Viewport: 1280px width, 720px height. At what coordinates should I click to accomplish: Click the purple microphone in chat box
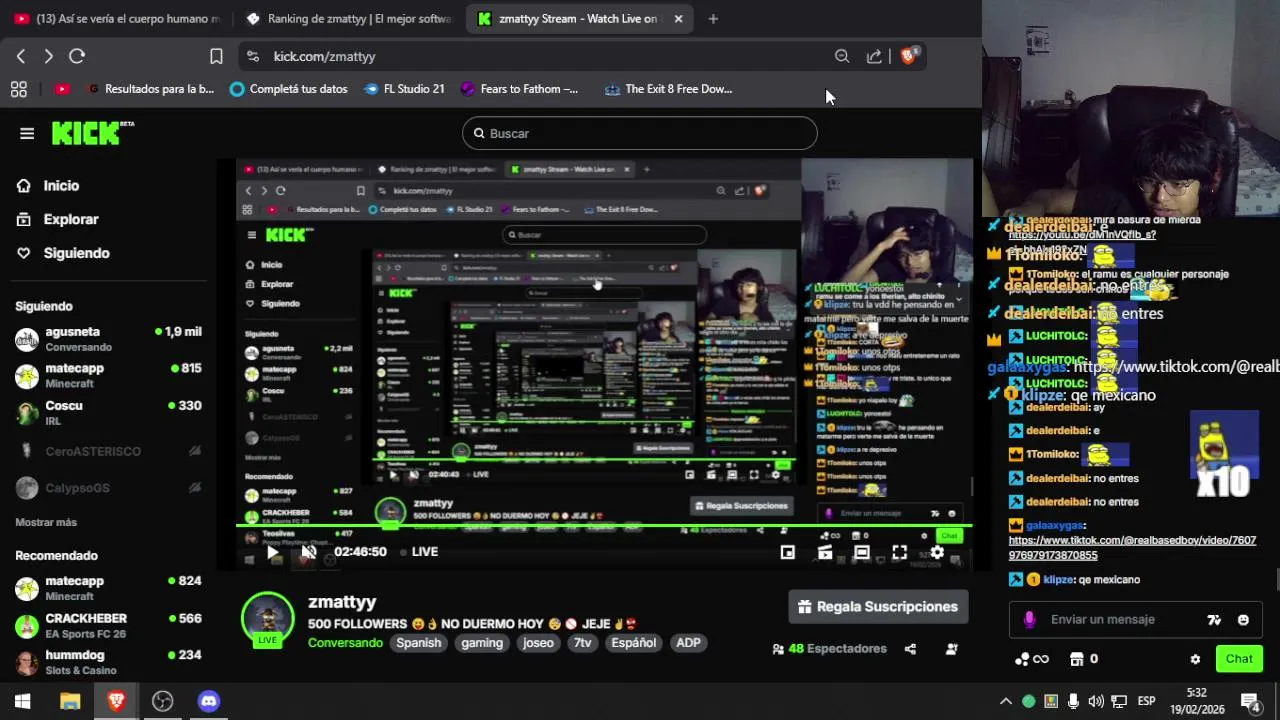tap(1029, 620)
